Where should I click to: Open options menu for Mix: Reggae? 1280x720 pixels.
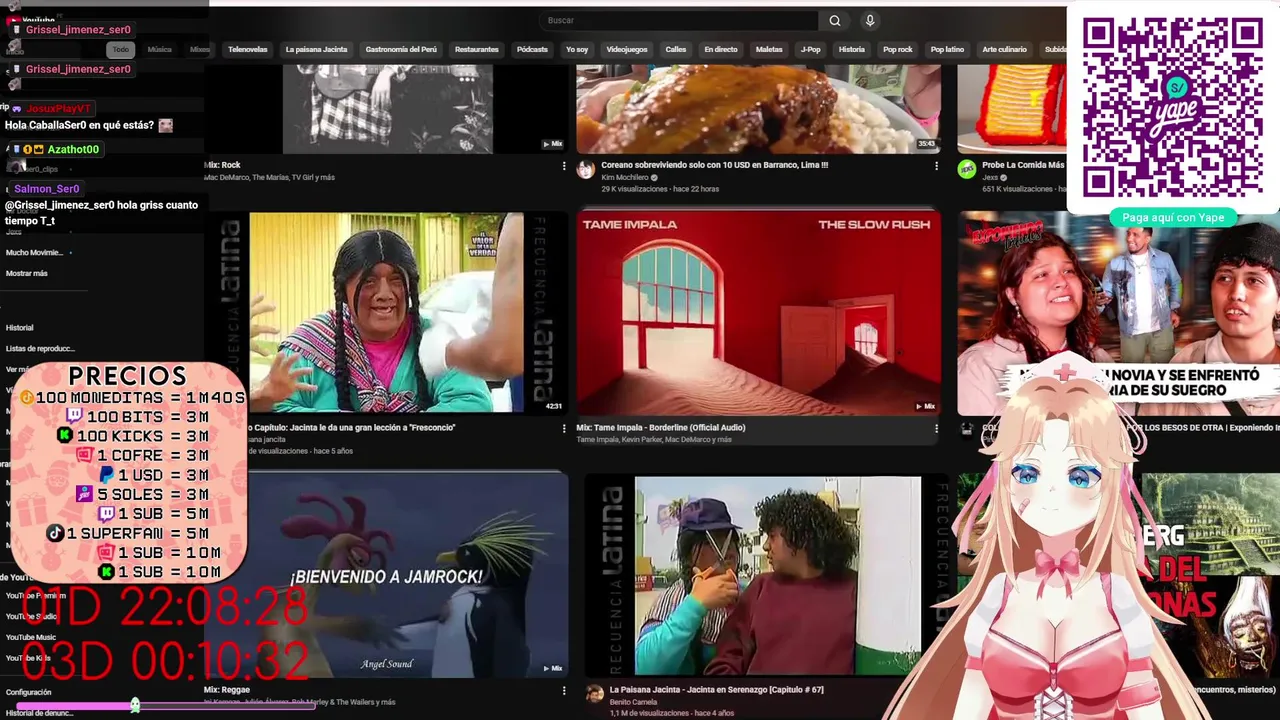(x=564, y=690)
